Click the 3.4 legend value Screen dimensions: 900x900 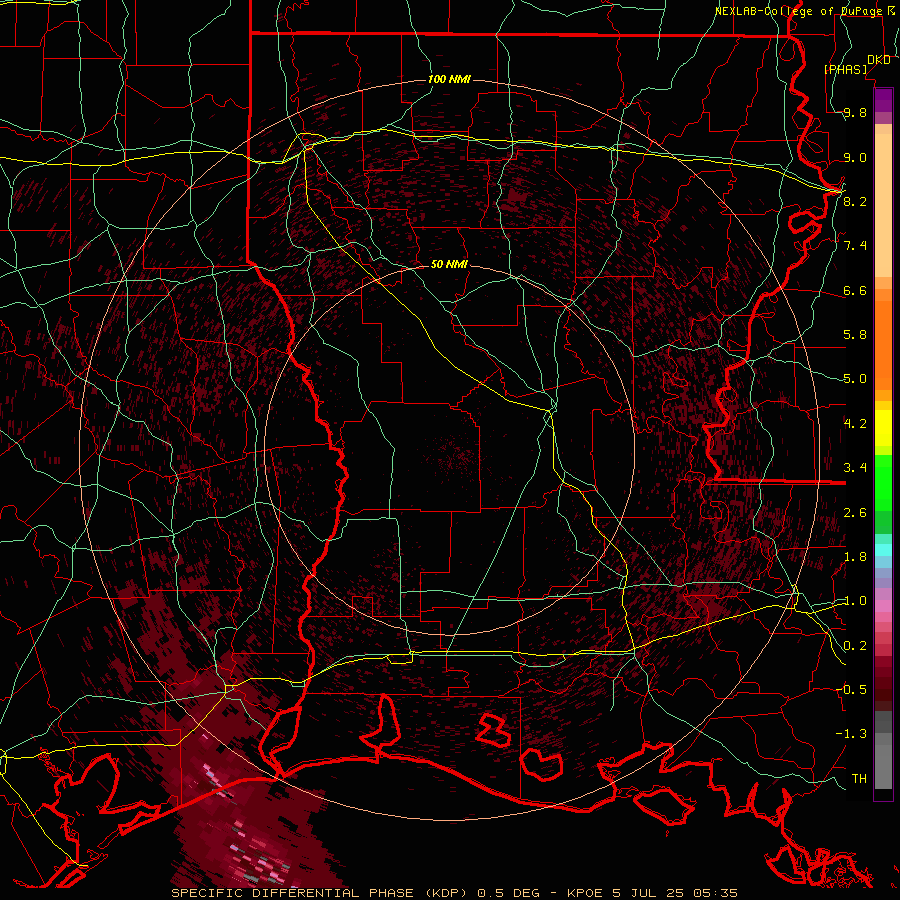coord(855,468)
